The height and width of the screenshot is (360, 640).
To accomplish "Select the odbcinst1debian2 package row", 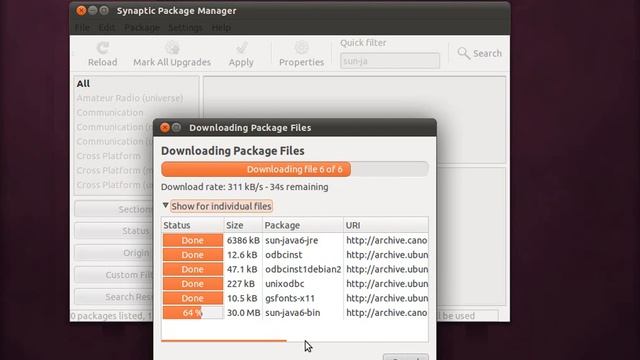I will (x=295, y=269).
